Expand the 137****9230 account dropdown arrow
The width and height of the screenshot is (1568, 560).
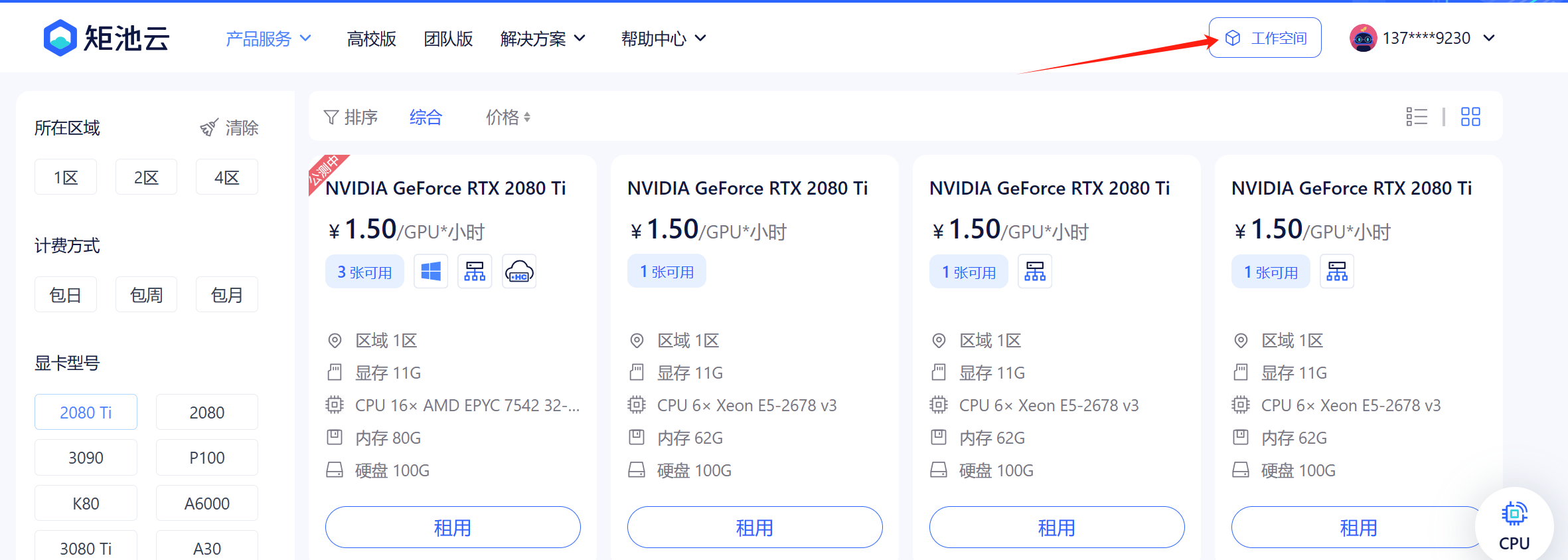[1489, 38]
